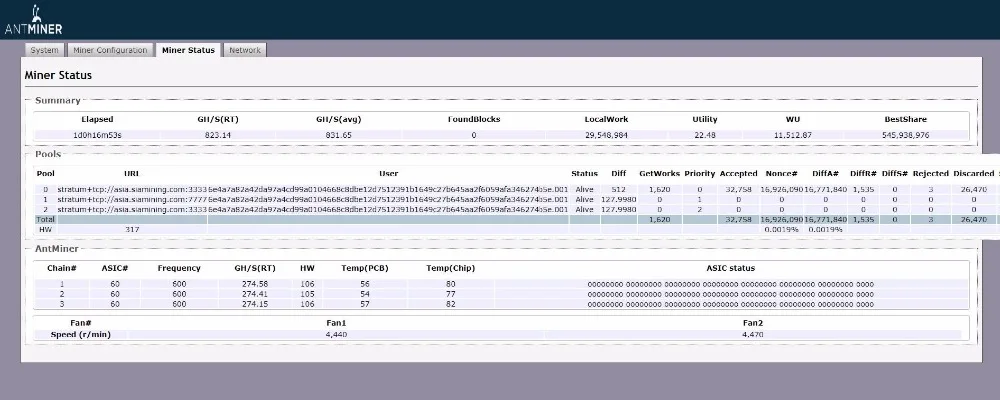The image size is (1000, 400).
Task: Click the LocalWork value 29,548,984
Action: point(607,135)
